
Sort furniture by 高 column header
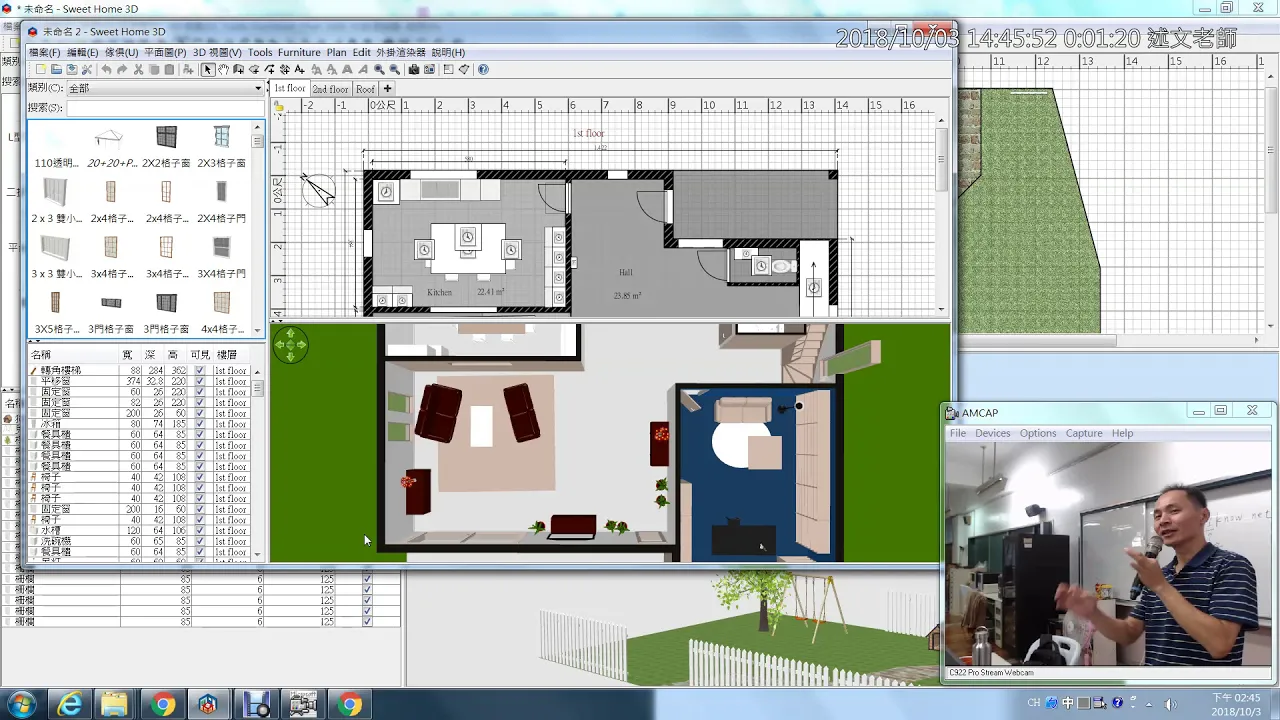pyautogui.click(x=173, y=355)
